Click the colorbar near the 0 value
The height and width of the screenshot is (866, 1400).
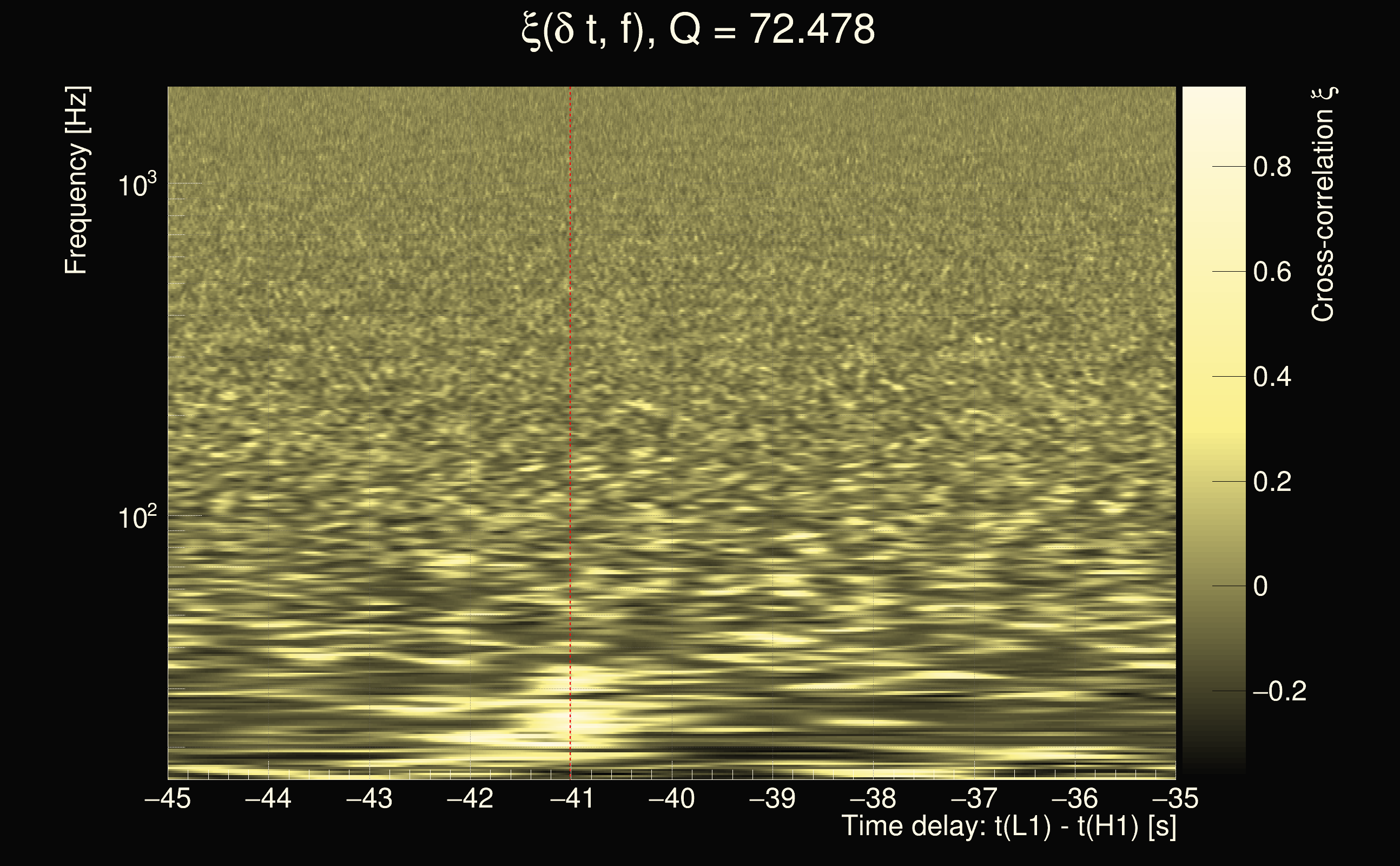point(1213,586)
